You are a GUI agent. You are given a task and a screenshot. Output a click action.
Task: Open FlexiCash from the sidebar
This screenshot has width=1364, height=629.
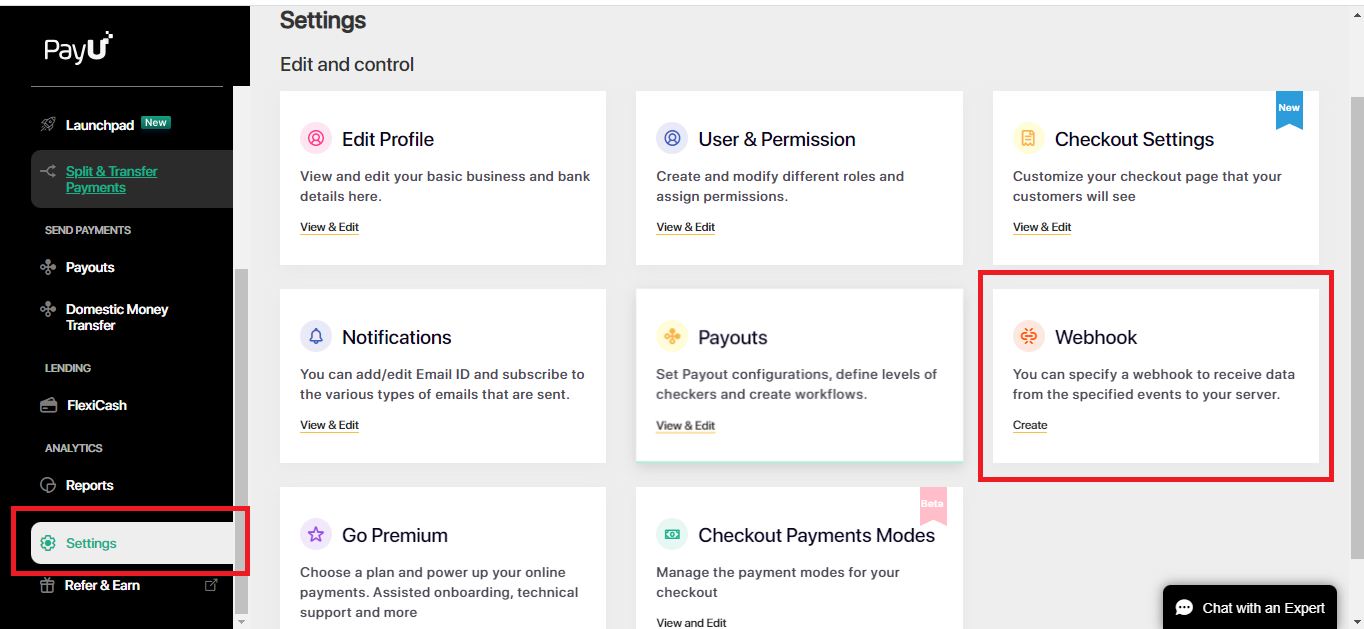(96, 405)
